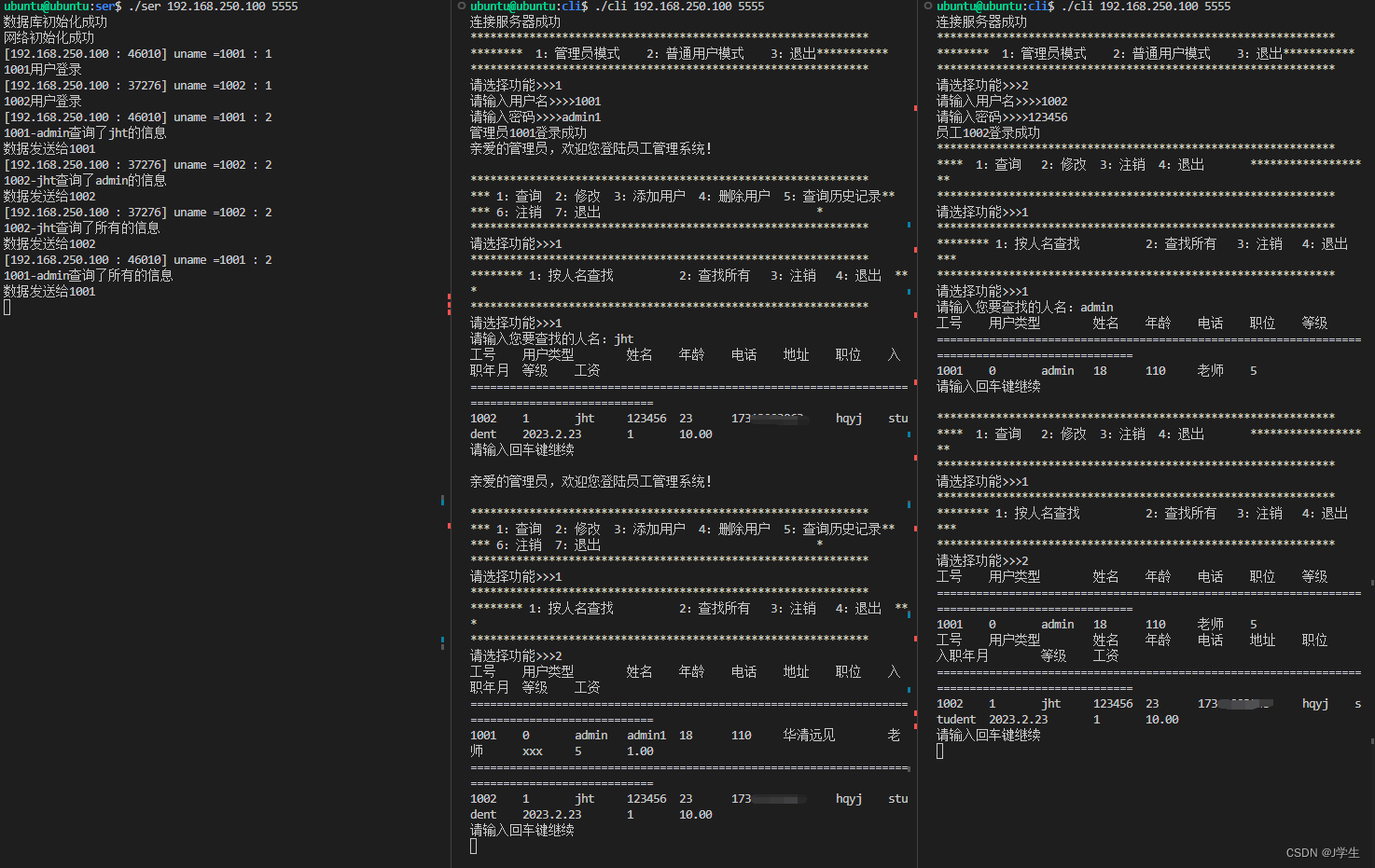Select the '网络初始化成功' line
This screenshot has width=1375, height=868.
point(49,38)
